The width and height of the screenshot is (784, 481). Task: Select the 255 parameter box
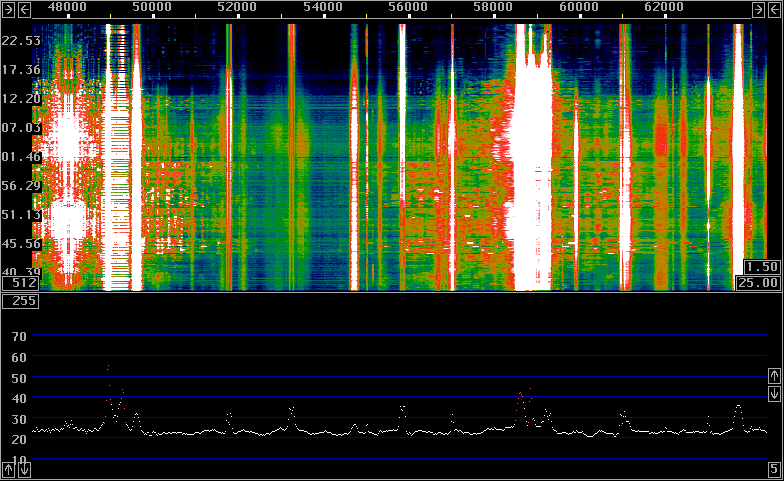(x=20, y=301)
